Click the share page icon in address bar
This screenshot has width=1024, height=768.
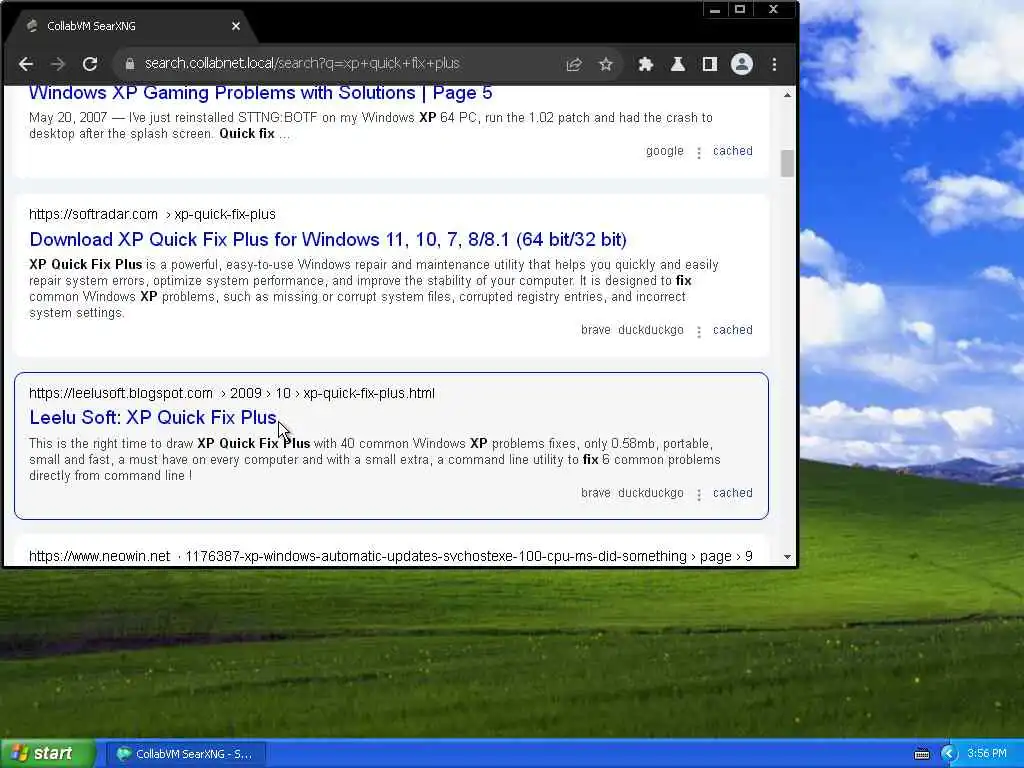pyautogui.click(x=573, y=64)
